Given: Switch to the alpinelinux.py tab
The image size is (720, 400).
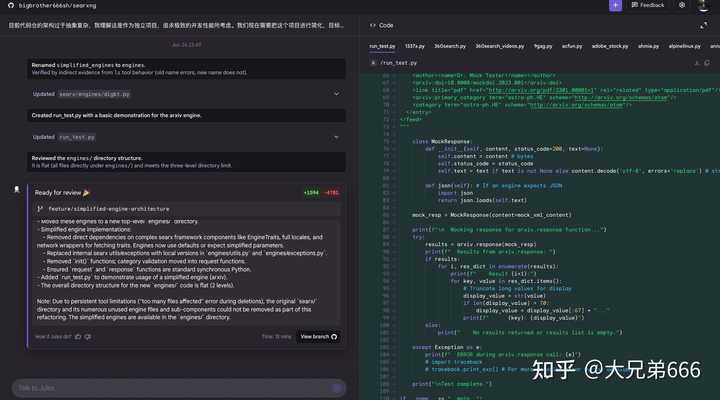Looking at the screenshot, I should [x=685, y=46].
